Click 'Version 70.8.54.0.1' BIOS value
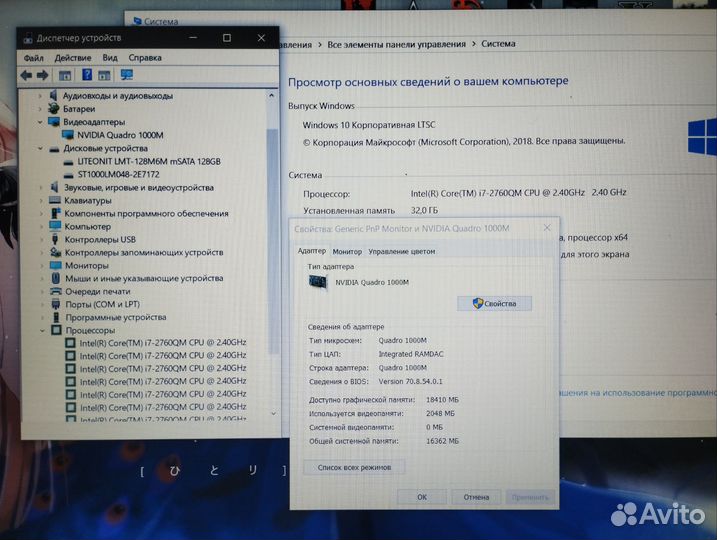 coord(410,381)
